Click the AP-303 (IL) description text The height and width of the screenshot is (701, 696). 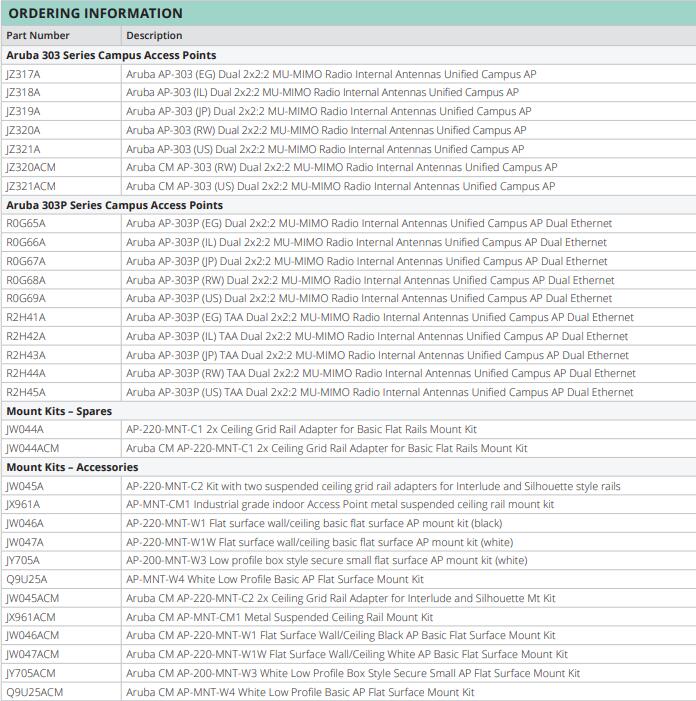[x=322, y=93]
